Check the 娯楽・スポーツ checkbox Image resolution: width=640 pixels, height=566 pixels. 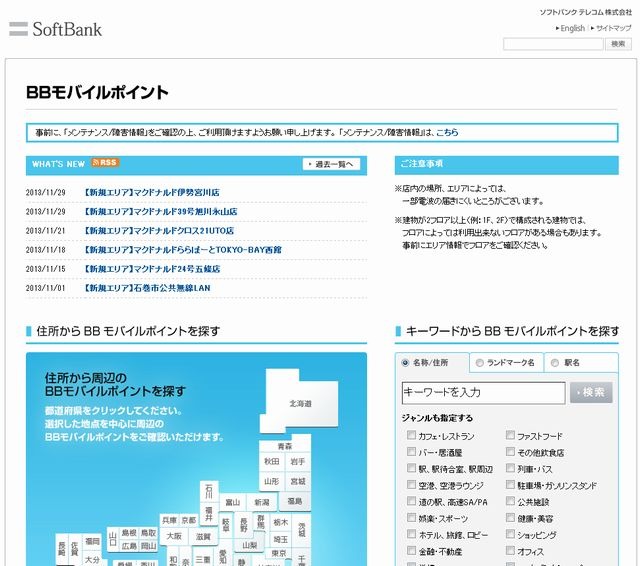(411, 518)
